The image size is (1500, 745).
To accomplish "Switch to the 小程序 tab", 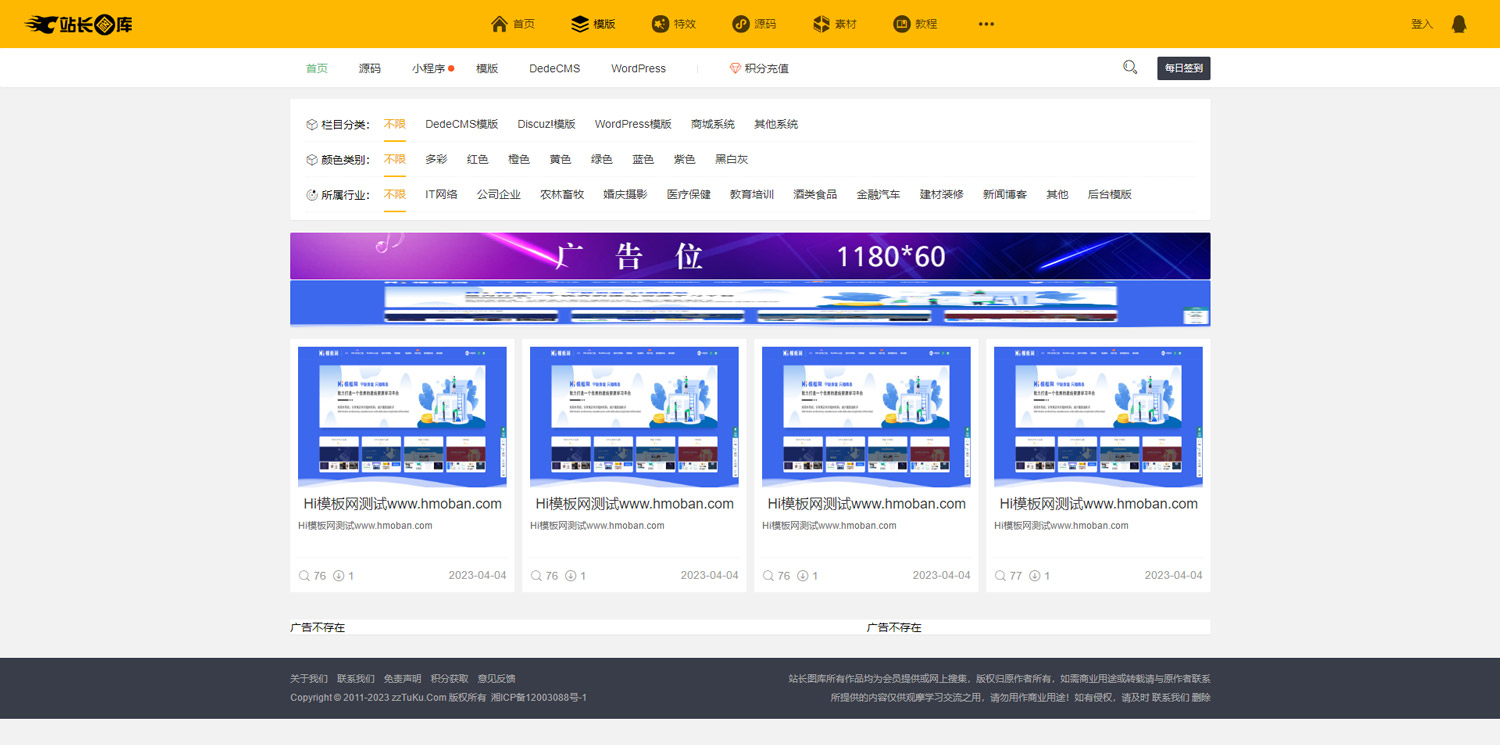I will pyautogui.click(x=428, y=68).
